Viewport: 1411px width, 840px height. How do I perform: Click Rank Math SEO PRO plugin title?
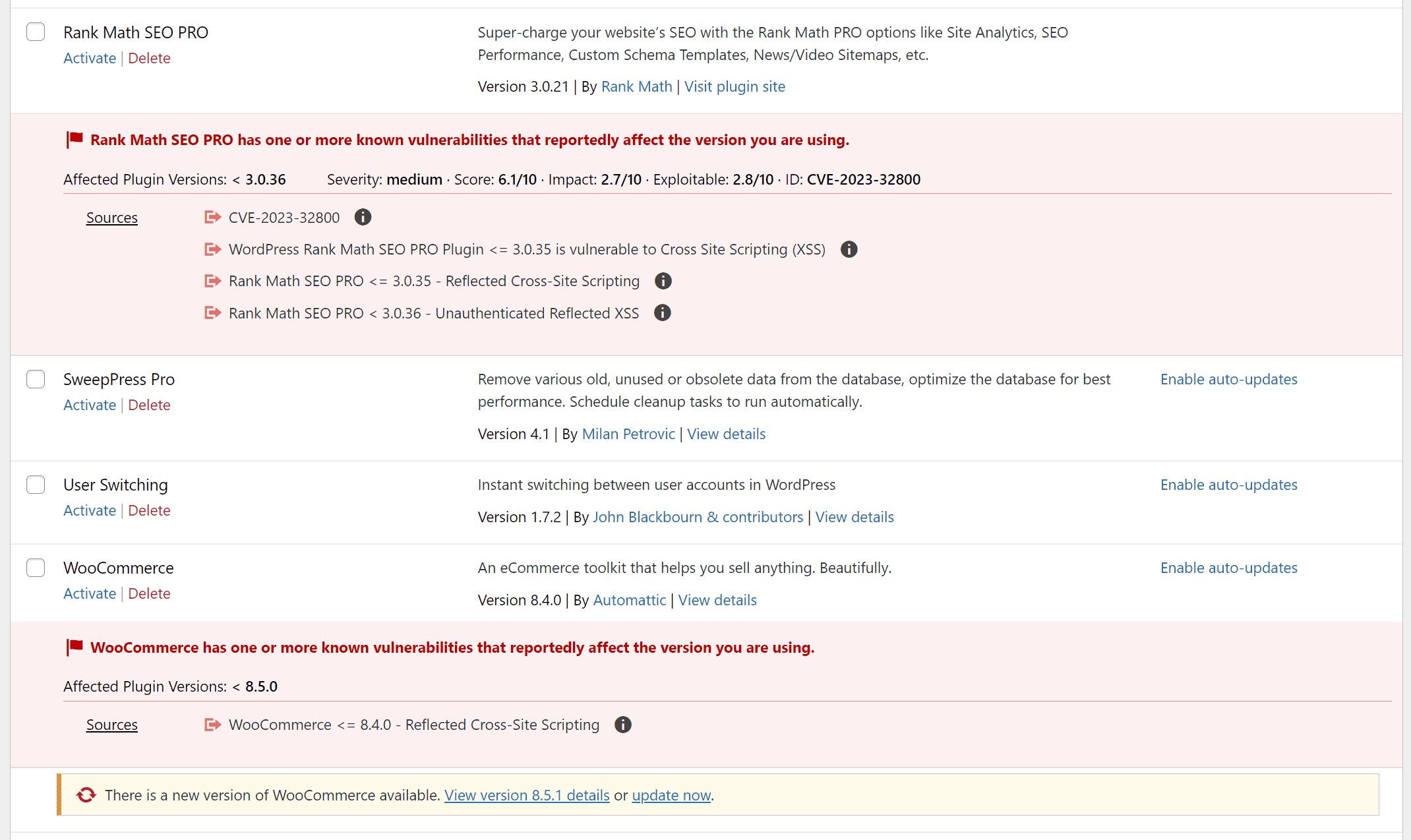coord(136,32)
